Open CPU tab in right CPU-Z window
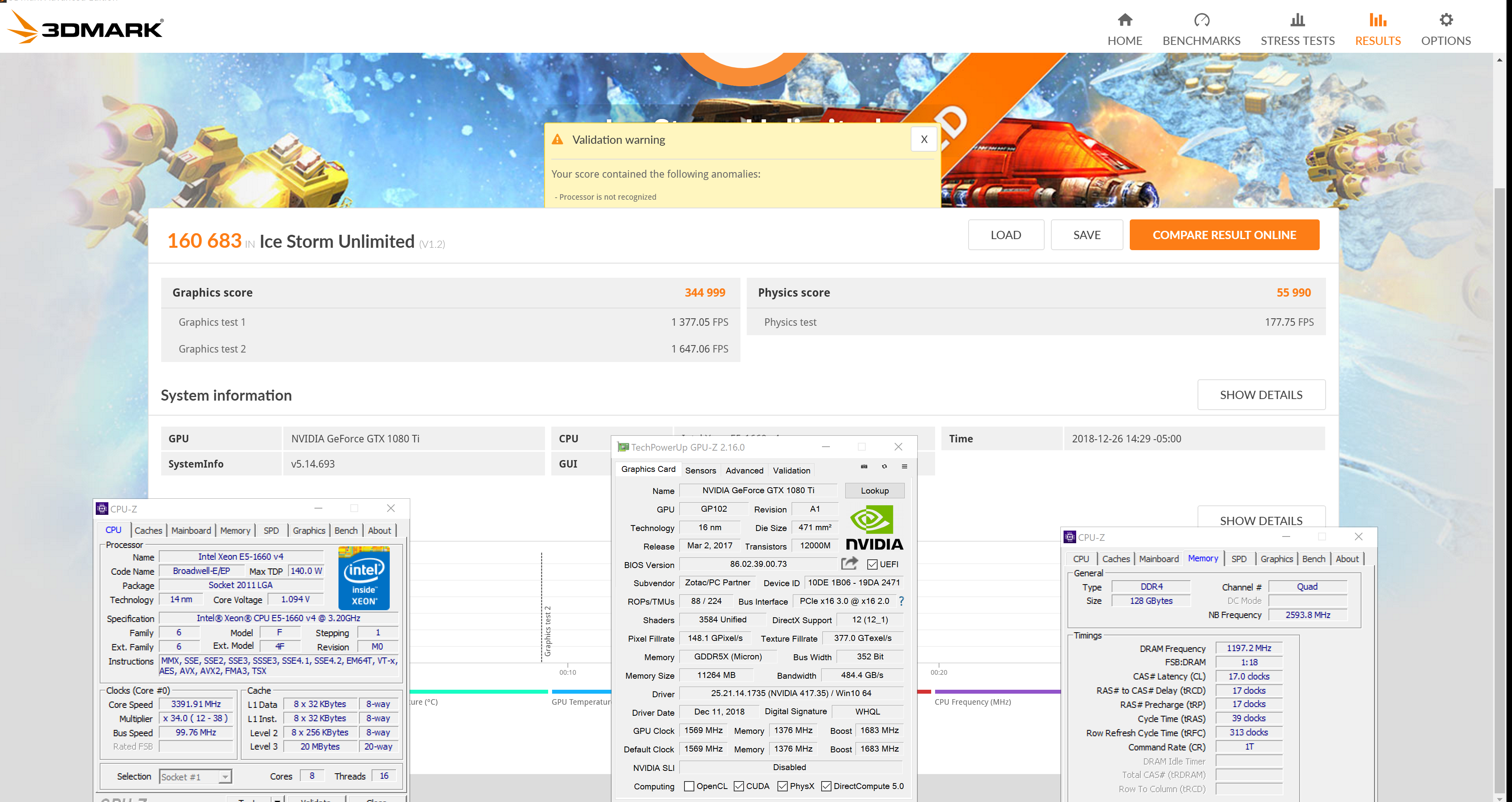This screenshot has height=802, width=1512. (1081, 559)
